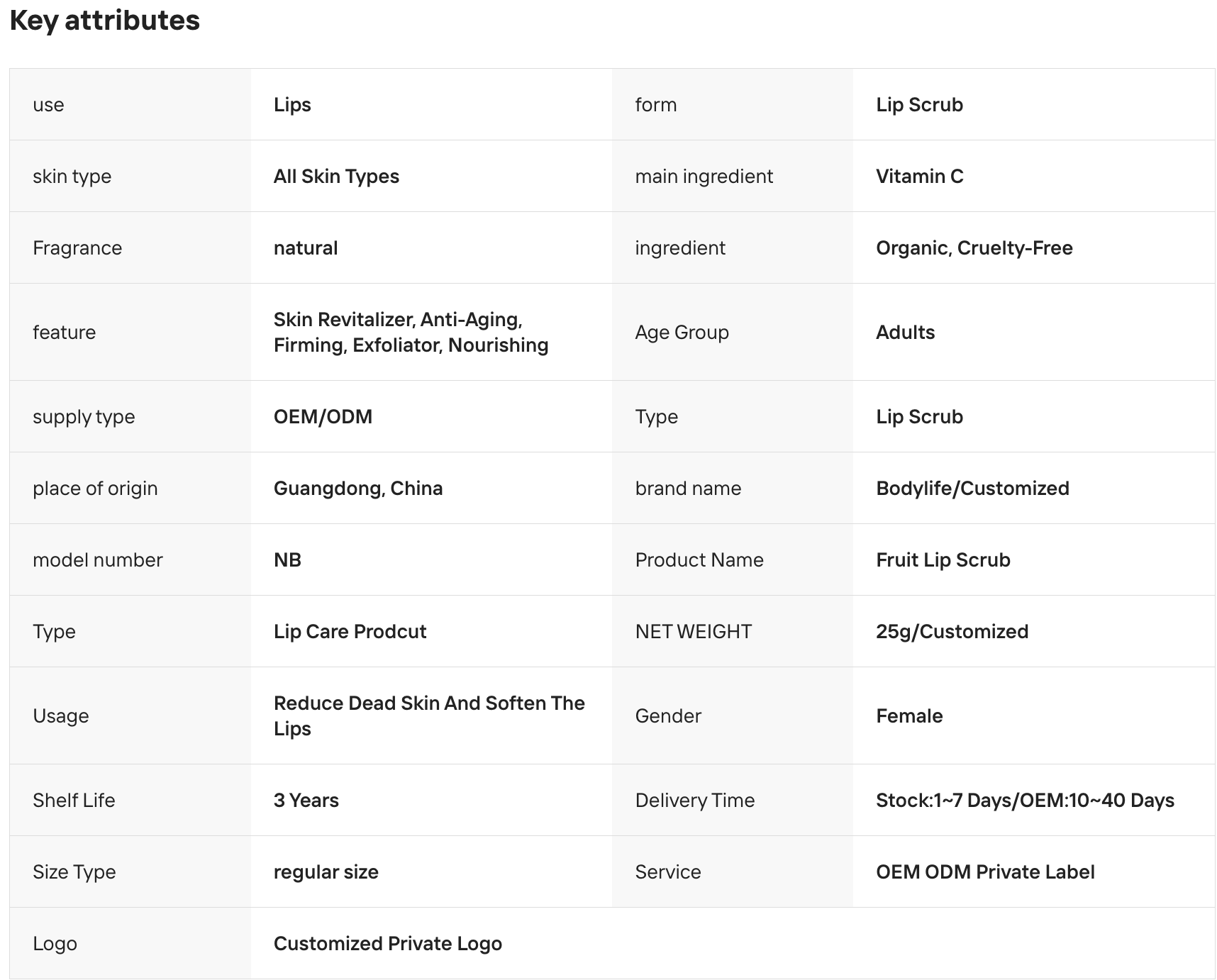
Task: Select the Female gender value
Action: click(909, 716)
